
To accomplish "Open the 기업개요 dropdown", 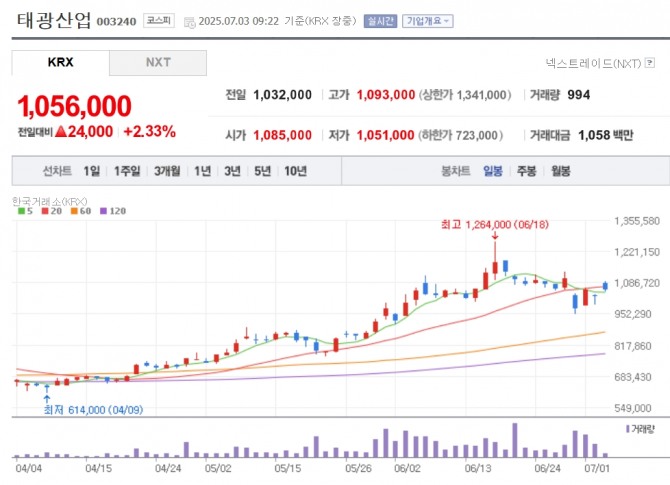I will (x=427, y=20).
